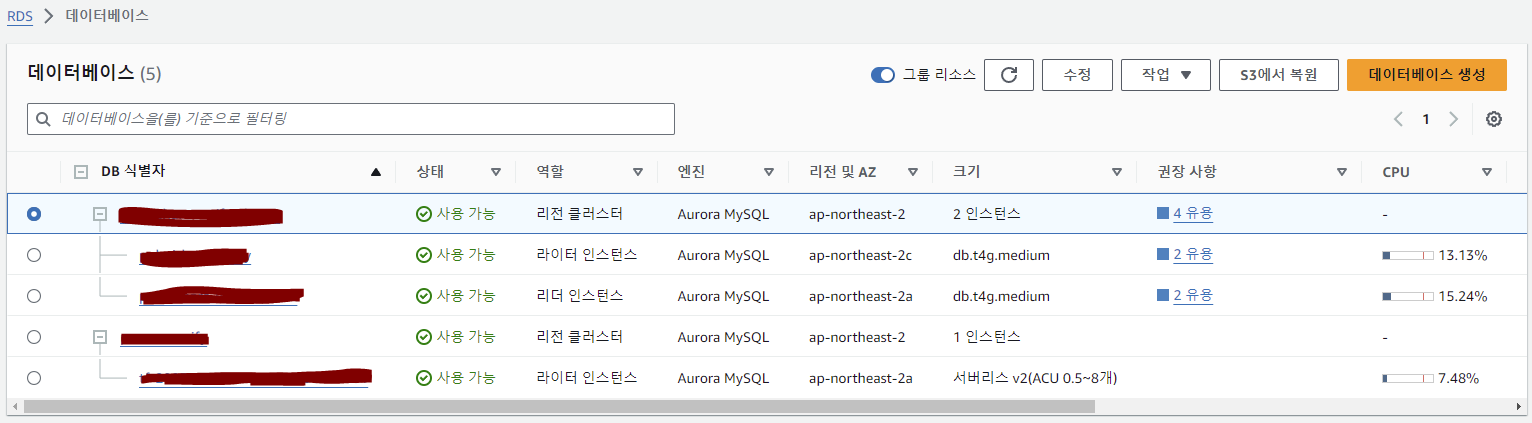This screenshot has height=423, width=1532.
Task: Click 데이터베이스 breadcrumb text
Action: (x=108, y=16)
